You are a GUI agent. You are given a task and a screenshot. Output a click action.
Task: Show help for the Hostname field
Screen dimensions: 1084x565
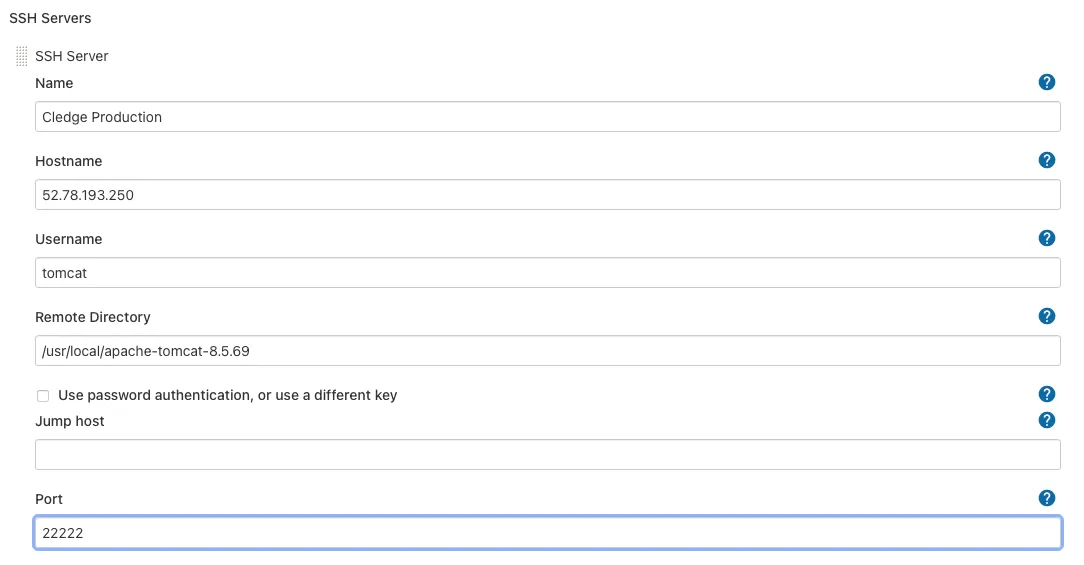pos(1047,160)
